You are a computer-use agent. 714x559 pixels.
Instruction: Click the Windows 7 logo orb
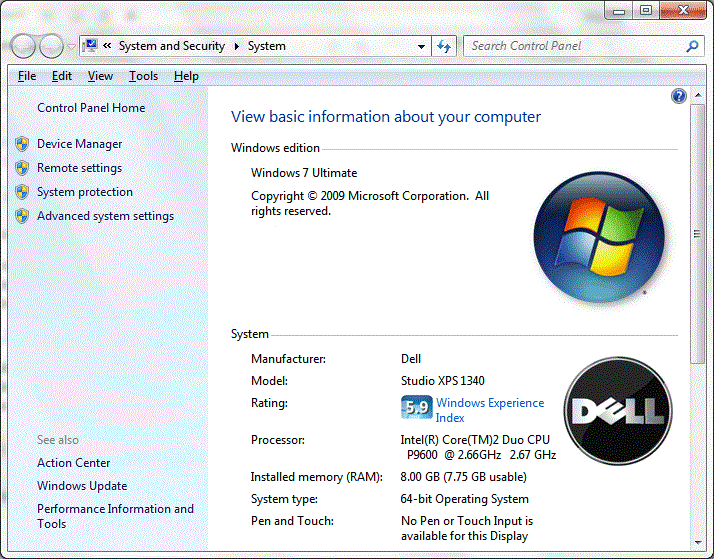(599, 237)
